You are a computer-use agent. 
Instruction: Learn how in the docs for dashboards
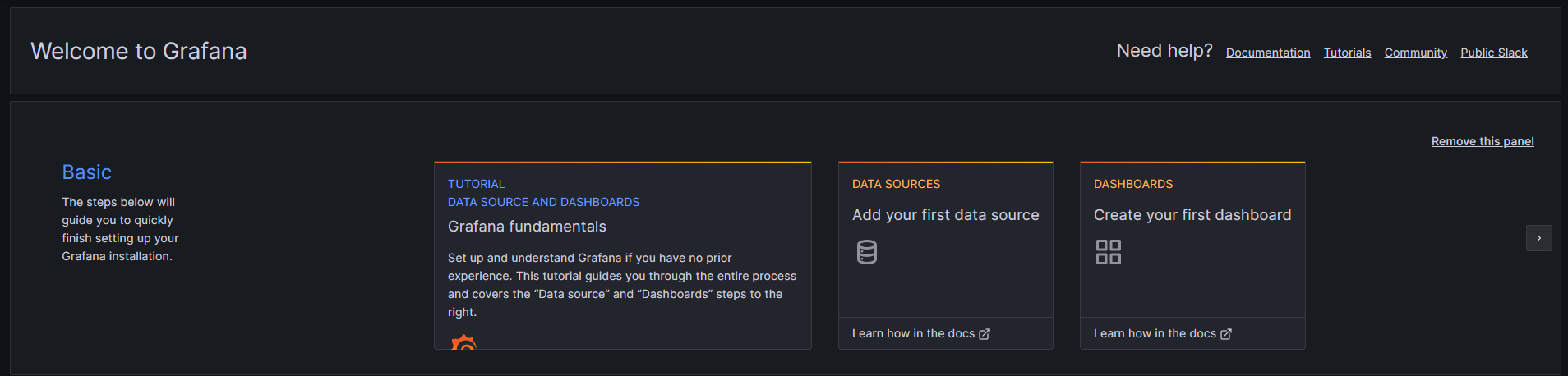point(1162,333)
